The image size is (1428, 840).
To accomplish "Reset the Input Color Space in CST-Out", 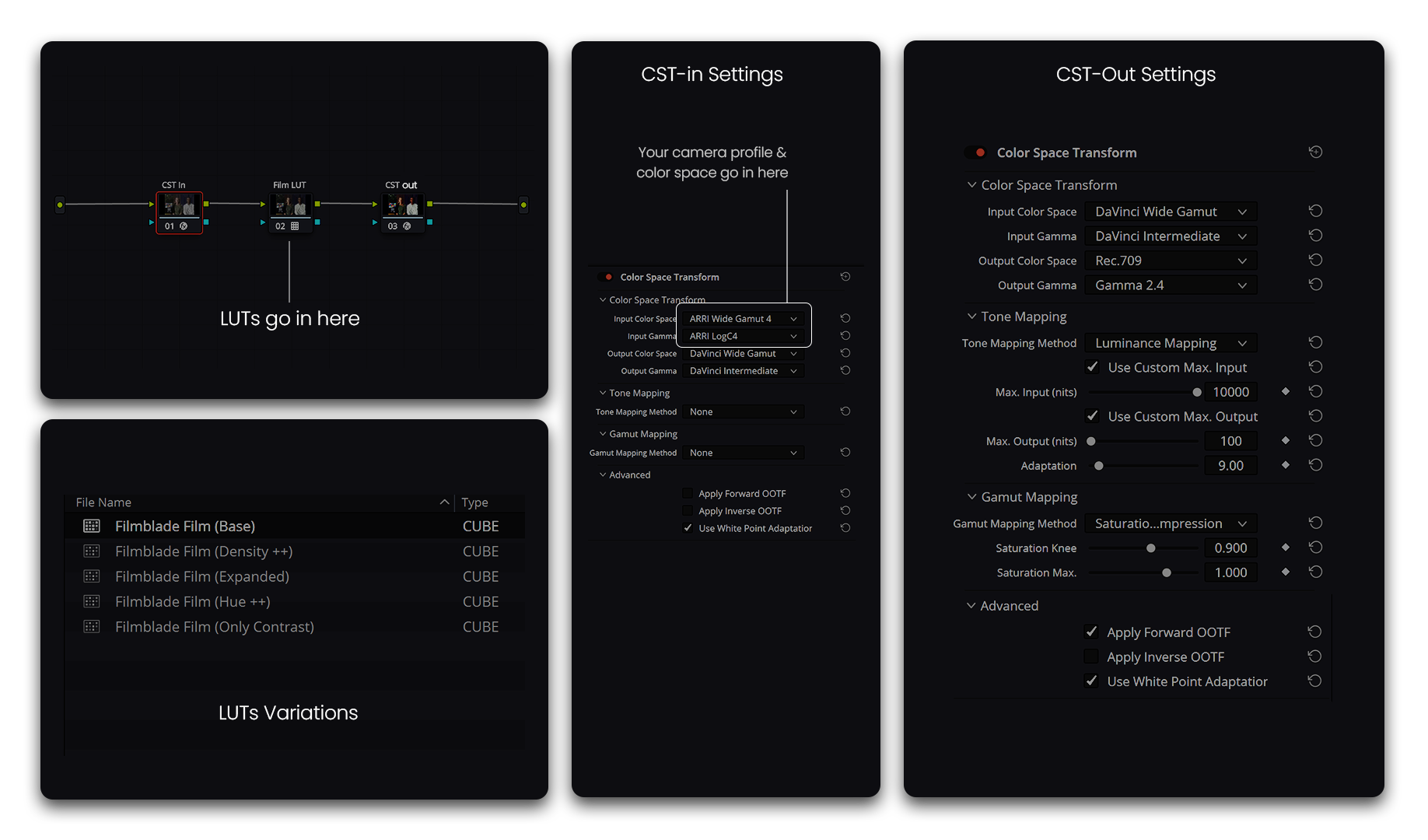I will [x=1315, y=211].
